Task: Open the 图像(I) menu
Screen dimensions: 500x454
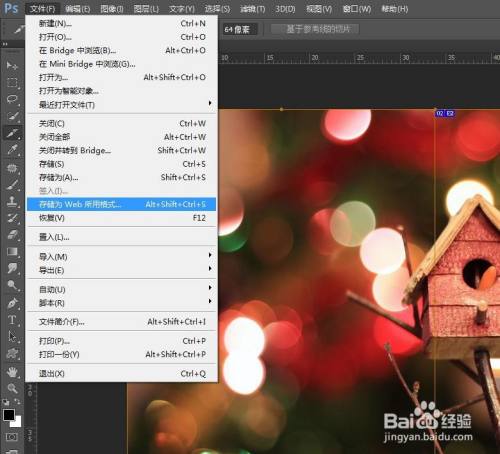Action: pyautogui.click(x=112, y=9)
